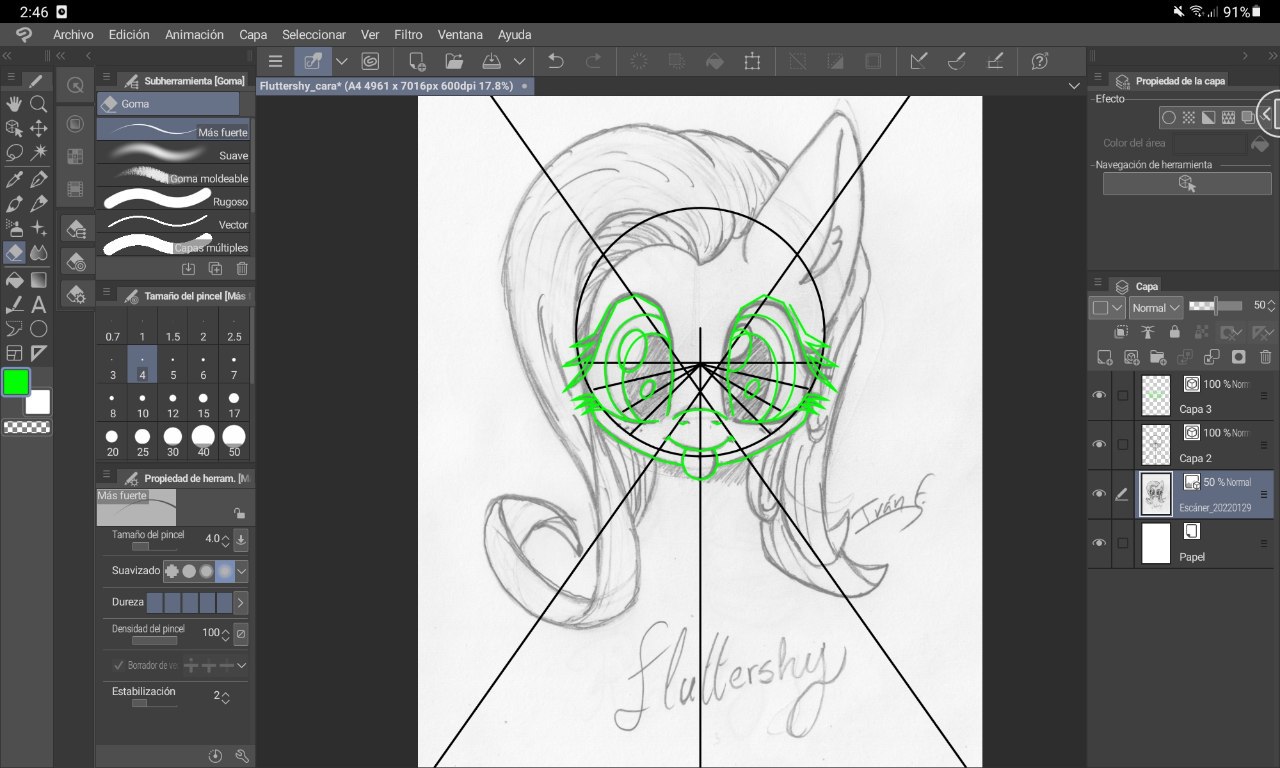Image resolution: width=1280 pixels, height=768 pixels.
Task: Select the Operation object tool
Action: click(x=14, y=128)
